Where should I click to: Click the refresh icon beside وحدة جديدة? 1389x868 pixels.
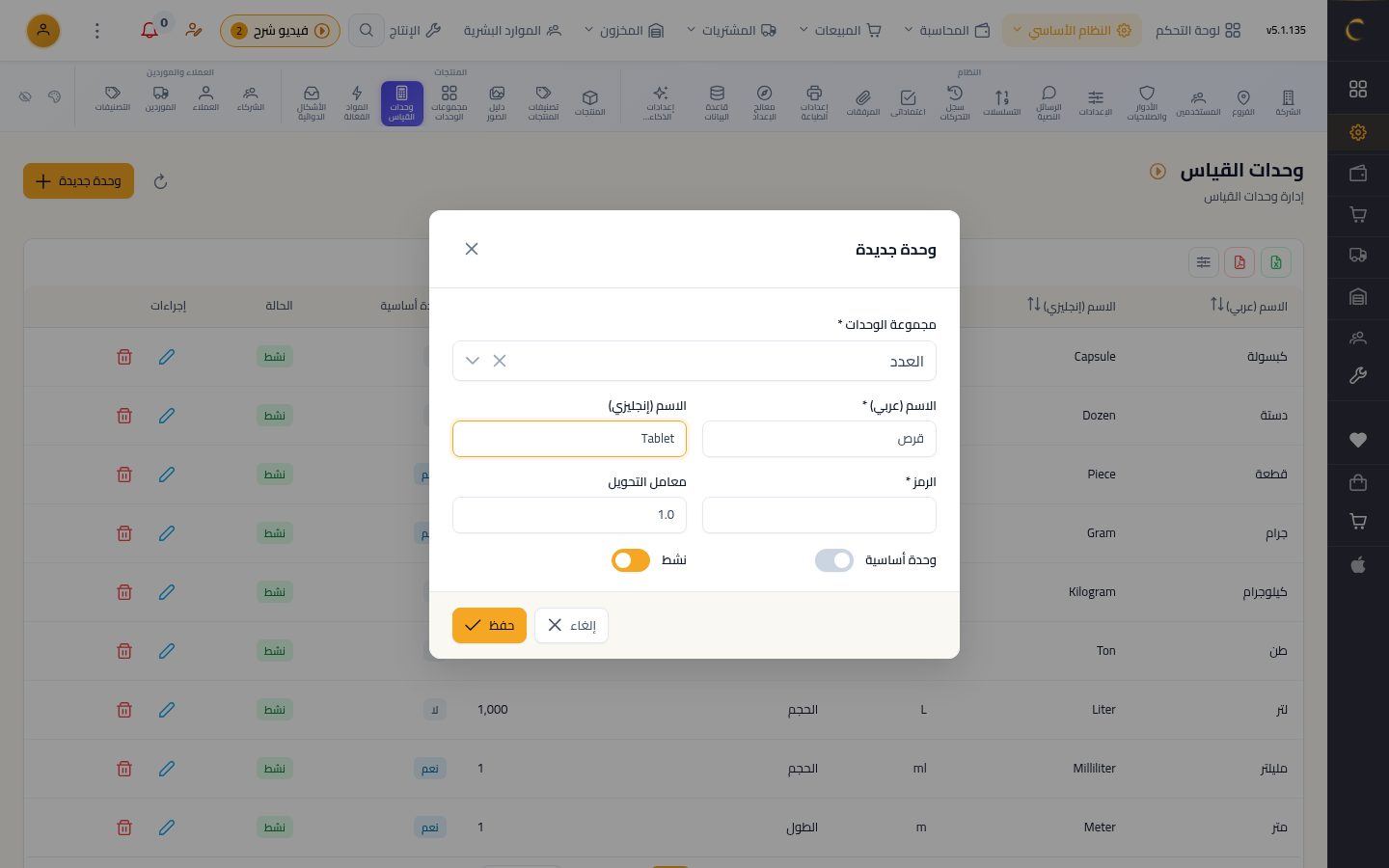pos(161,181)
